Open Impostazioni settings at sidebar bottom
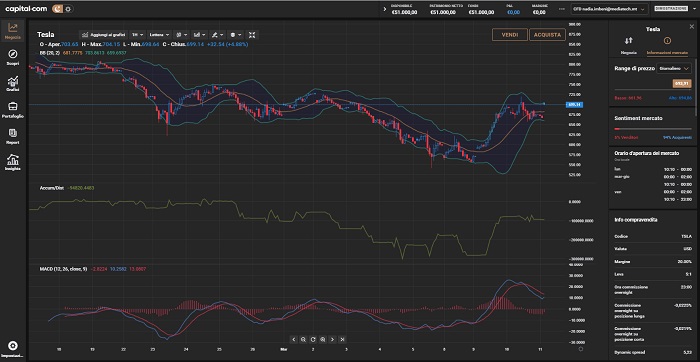 coord(12,349)
